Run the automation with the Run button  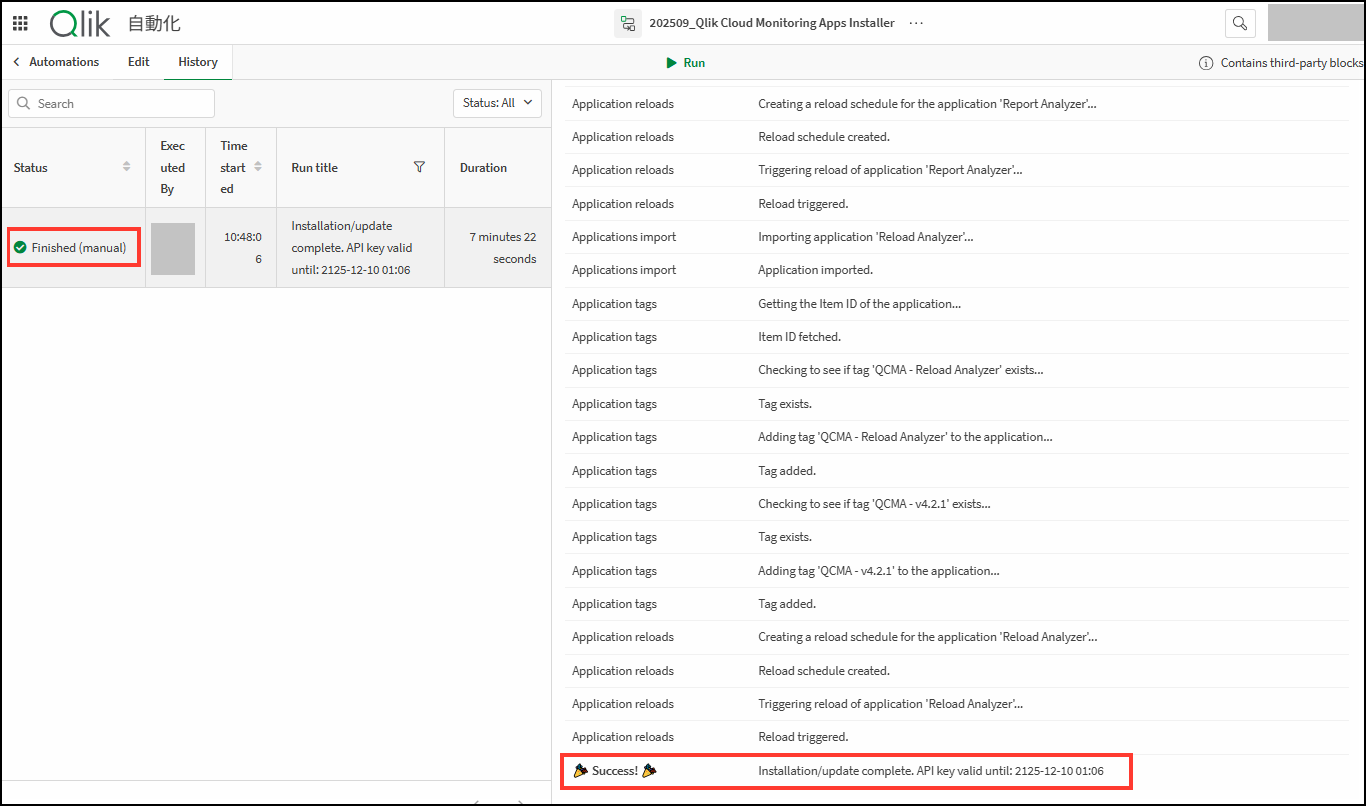pyautogui.click(x=686, y=63)
